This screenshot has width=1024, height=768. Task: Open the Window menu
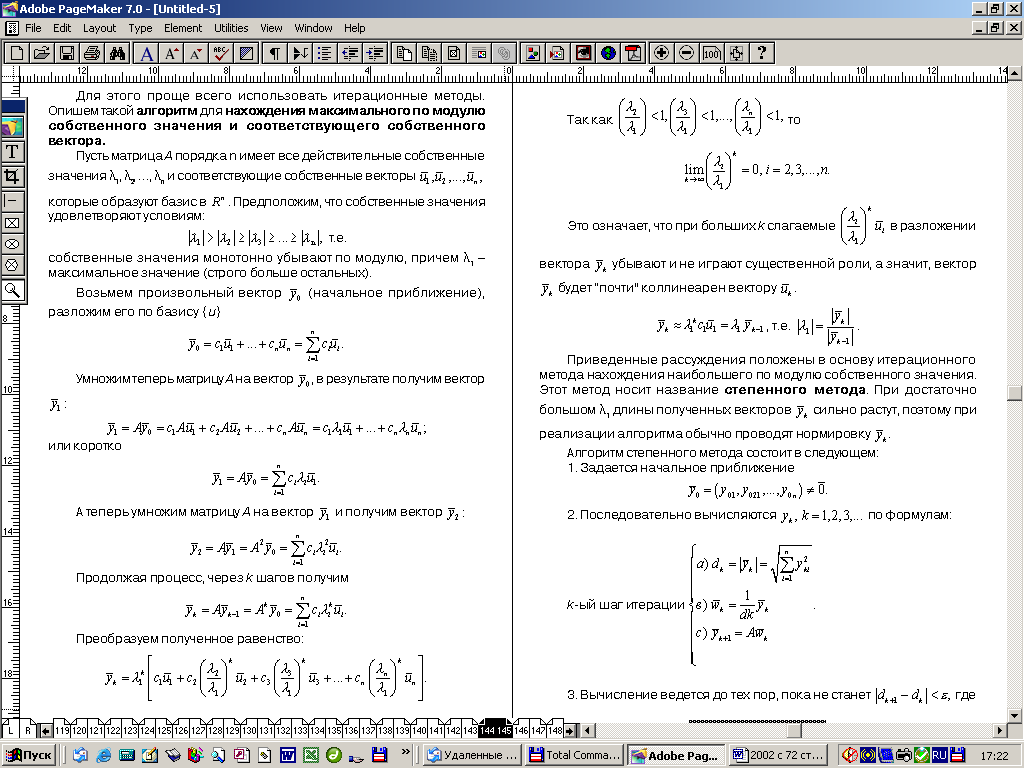pos(313,28)
